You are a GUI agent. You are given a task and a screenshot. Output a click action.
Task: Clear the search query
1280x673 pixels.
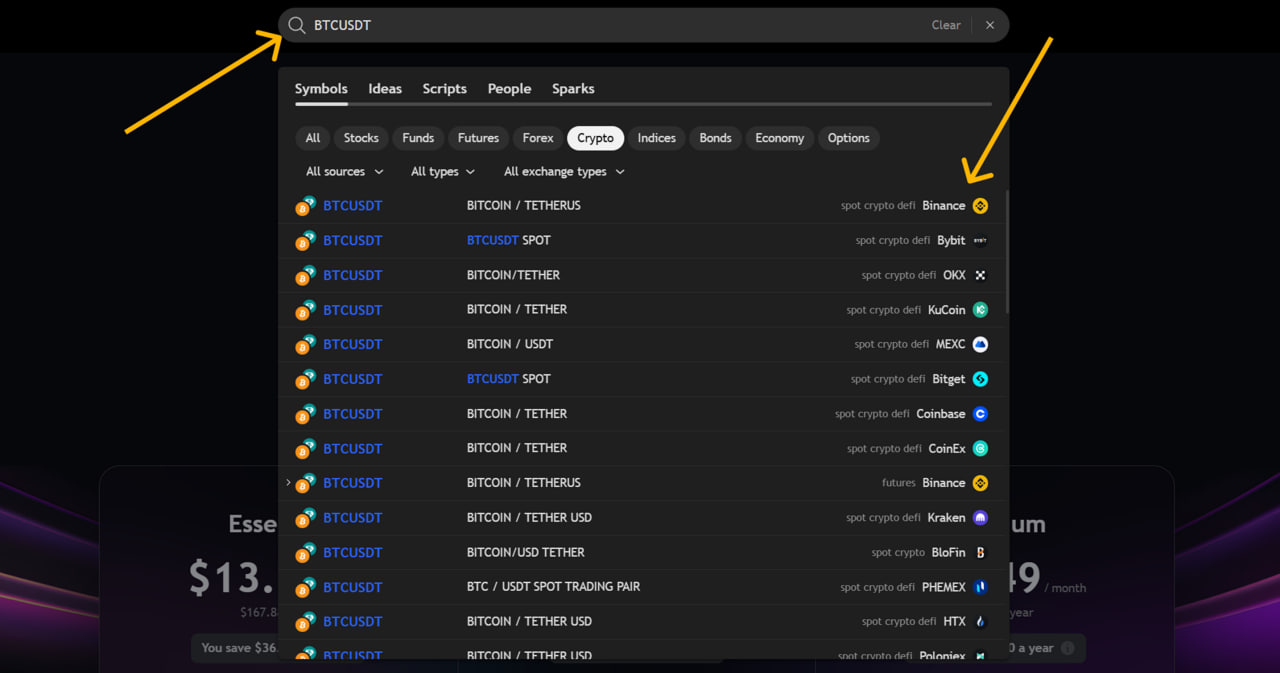946,25
